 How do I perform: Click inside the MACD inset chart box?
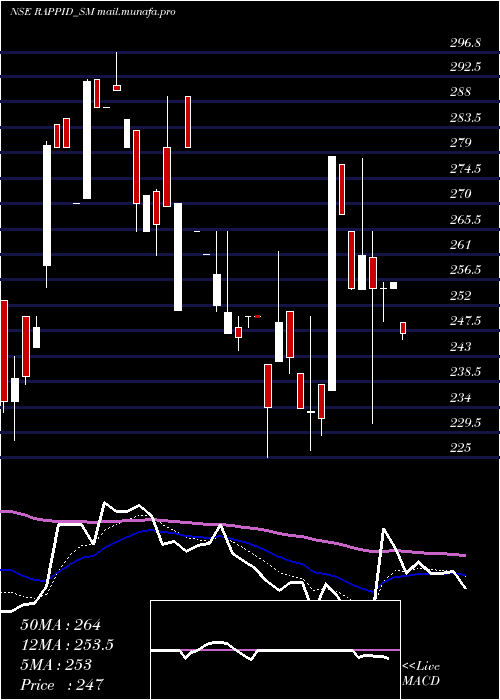click(275, 650)
